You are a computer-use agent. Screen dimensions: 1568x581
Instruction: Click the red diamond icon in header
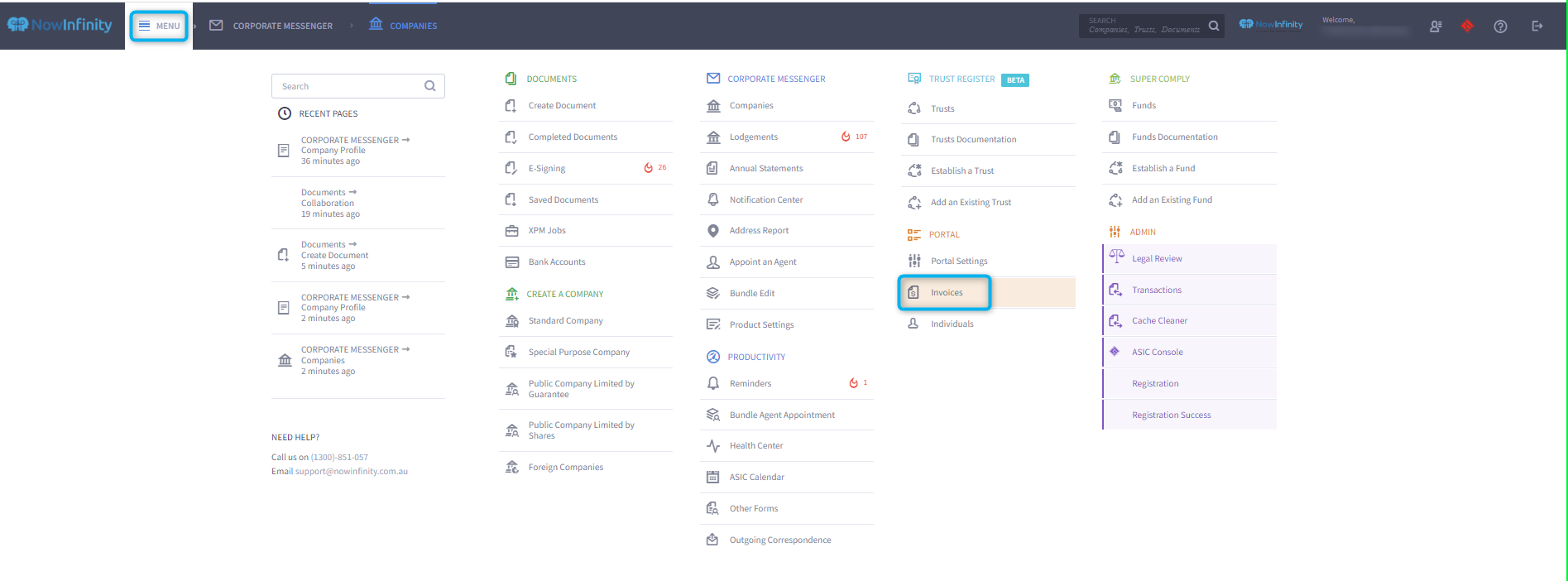point(1467,26)
